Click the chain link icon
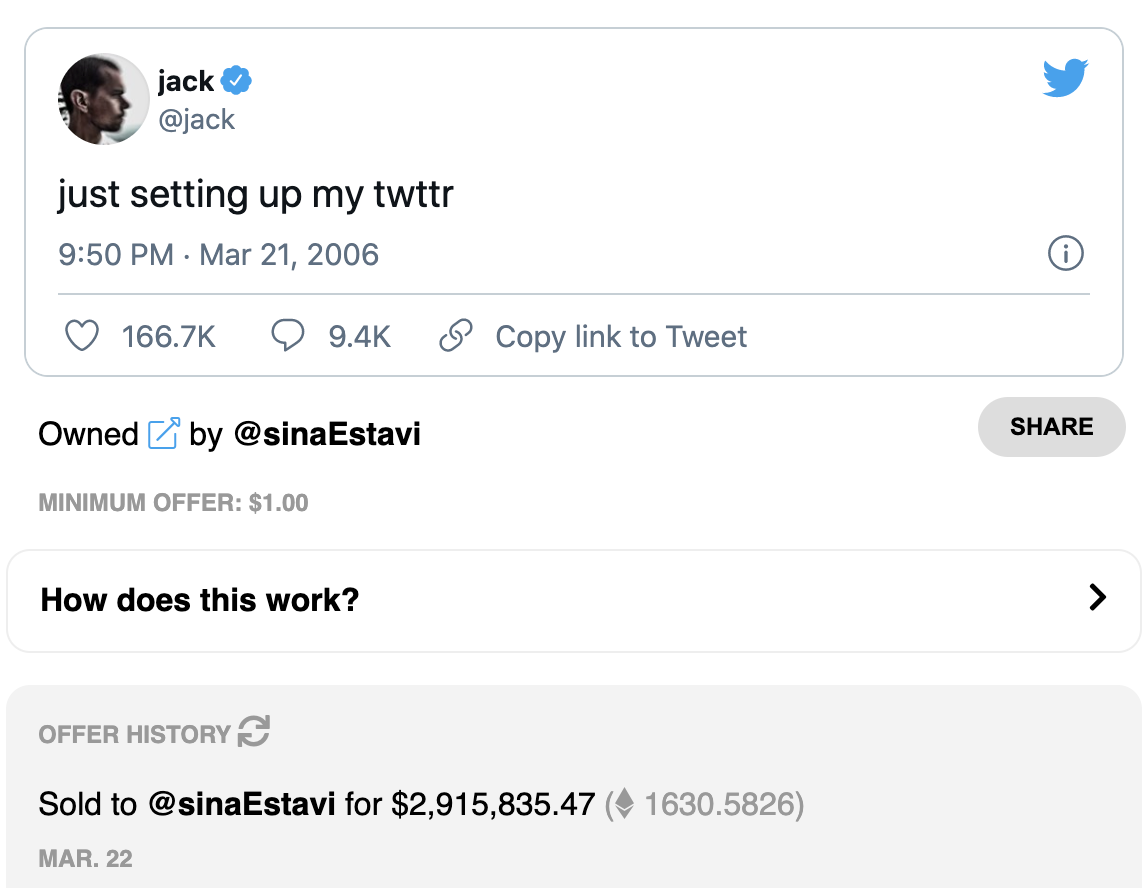The height and width of the screenshot is (888, 1146). [456, 336]
